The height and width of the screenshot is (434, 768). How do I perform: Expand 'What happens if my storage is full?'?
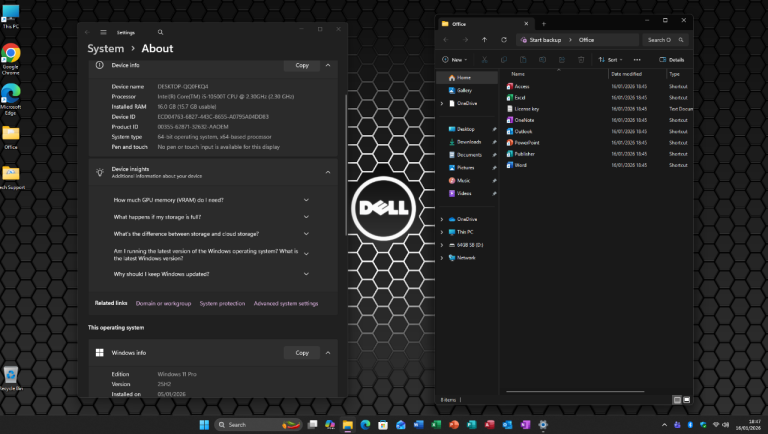[306, 217]
